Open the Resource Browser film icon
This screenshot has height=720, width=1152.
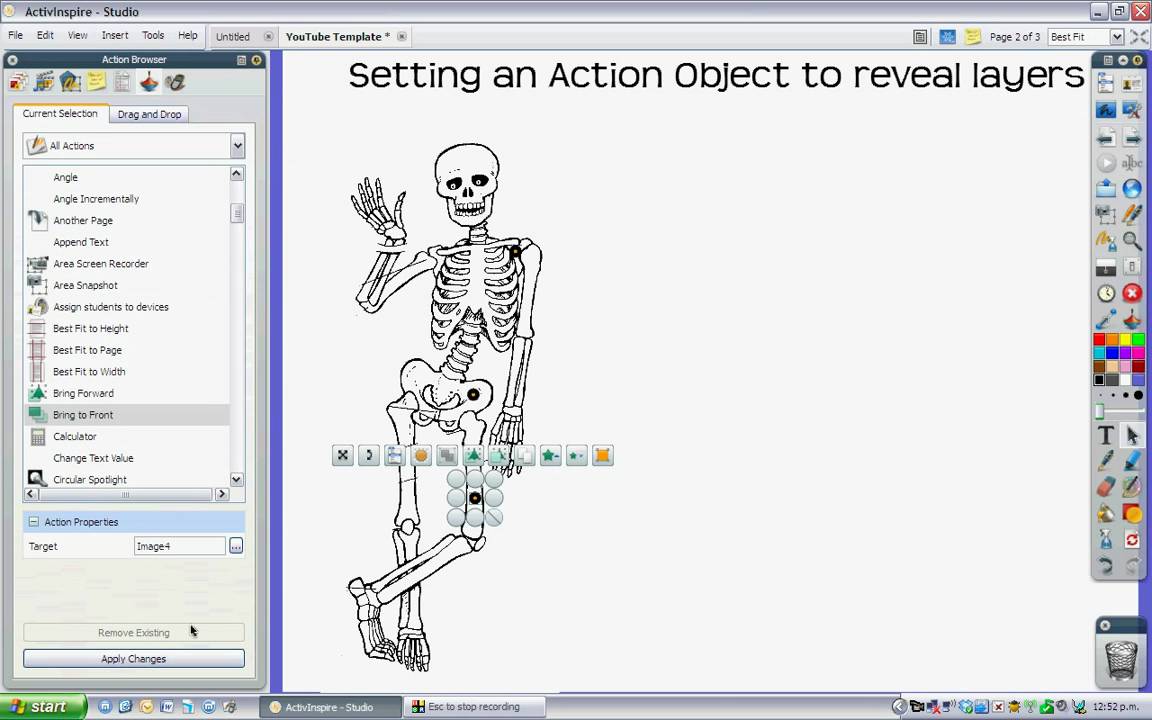44,82
